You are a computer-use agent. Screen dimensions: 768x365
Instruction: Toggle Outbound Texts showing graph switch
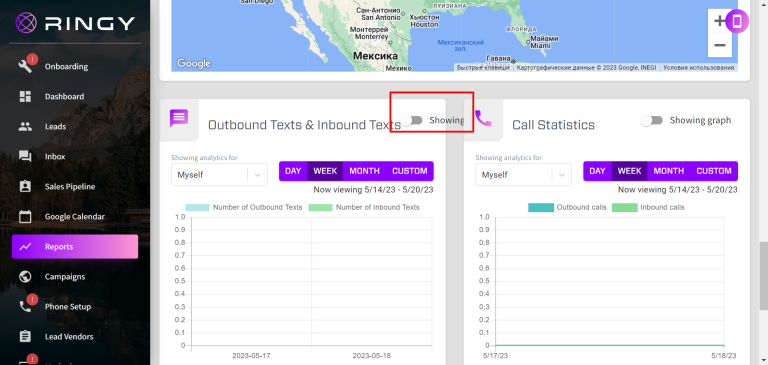pos(411,120)
